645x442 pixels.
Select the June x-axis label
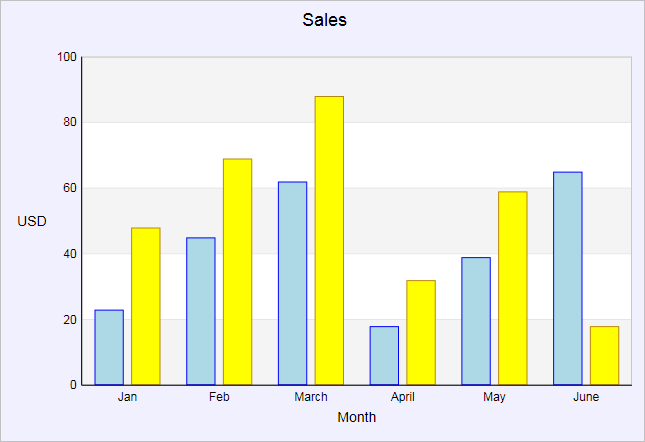[x=586, y=397]
